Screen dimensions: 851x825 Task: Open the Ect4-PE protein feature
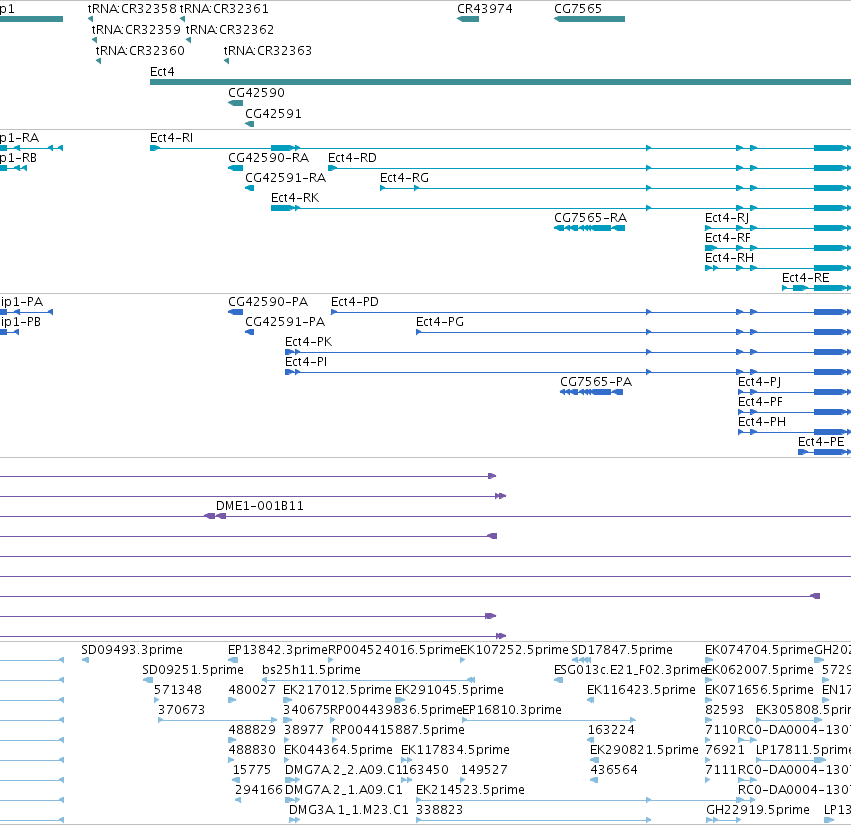824,452
